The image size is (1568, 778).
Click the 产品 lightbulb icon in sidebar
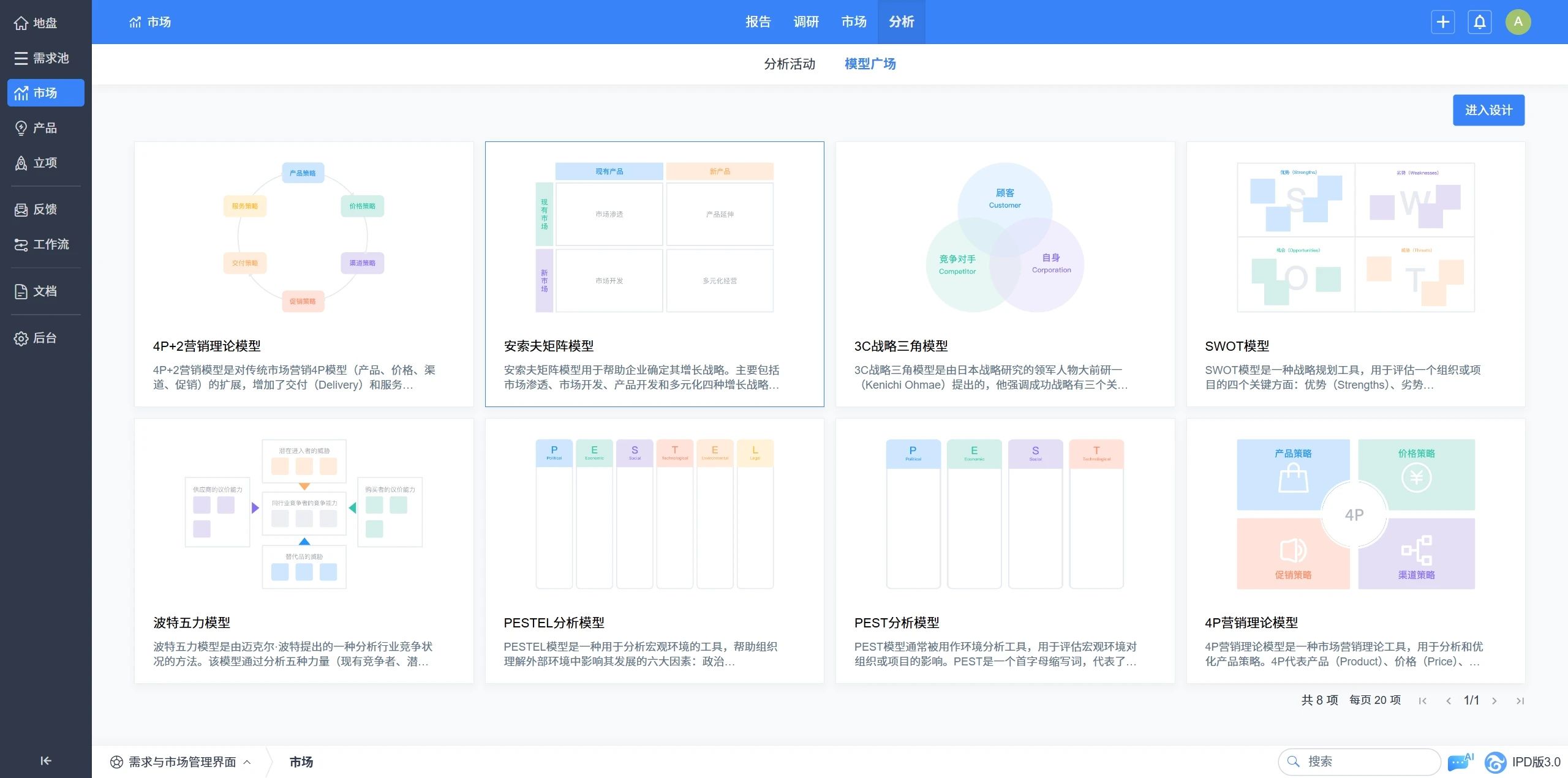(x=21, y=128)
